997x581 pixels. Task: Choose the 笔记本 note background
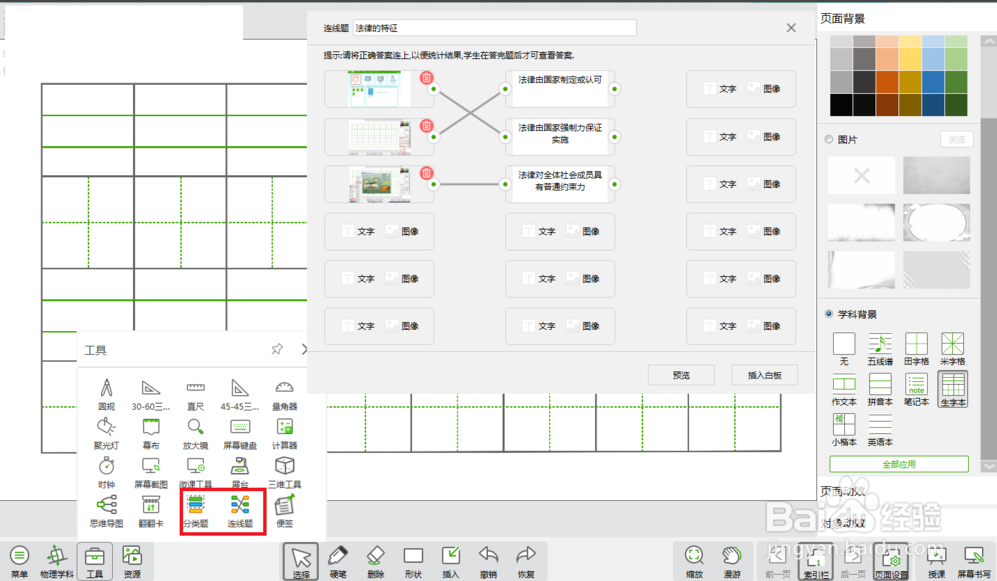coord(916,390)
